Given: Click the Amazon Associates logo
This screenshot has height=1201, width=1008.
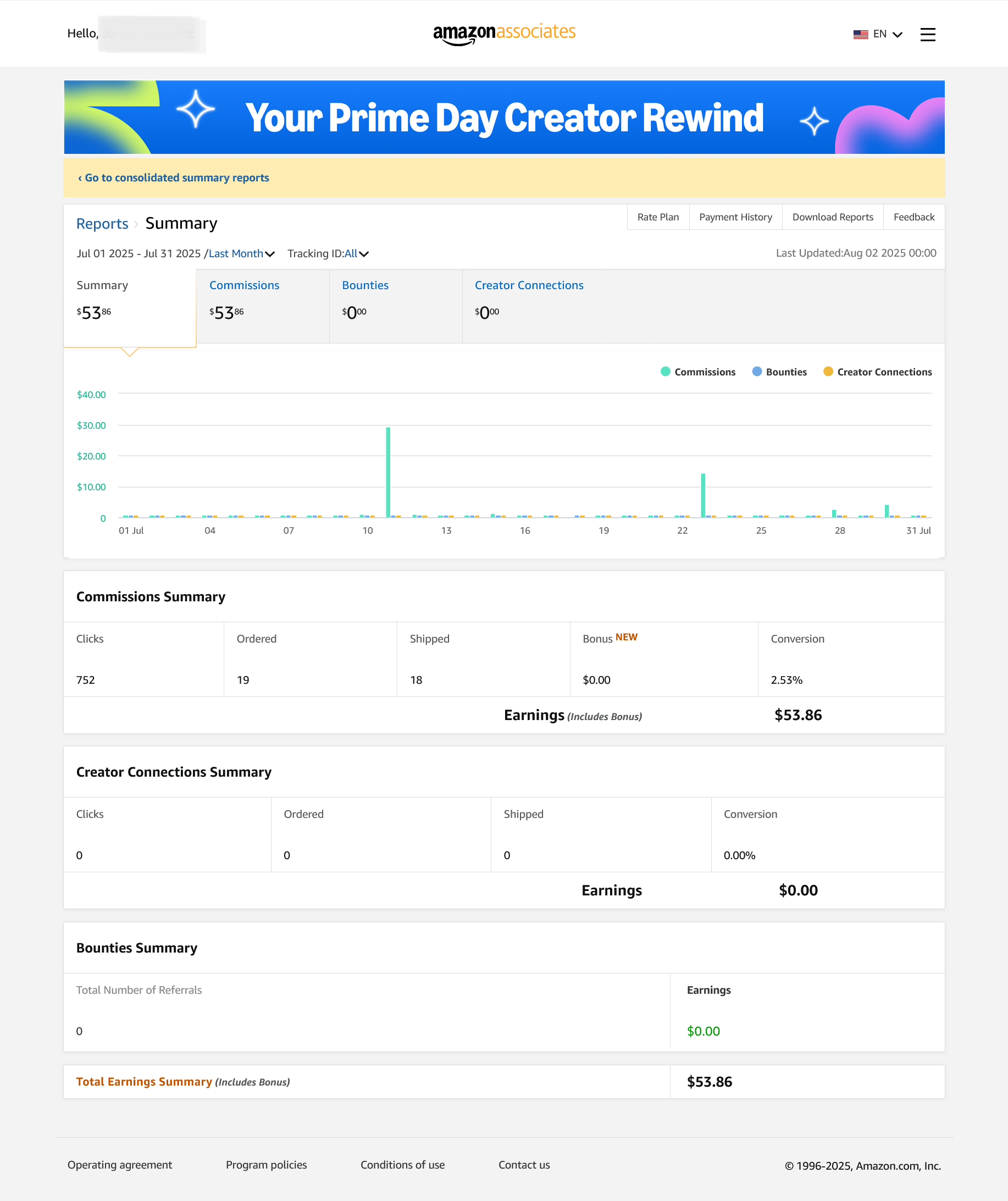Looking at the screenshot, I should 503,33.
